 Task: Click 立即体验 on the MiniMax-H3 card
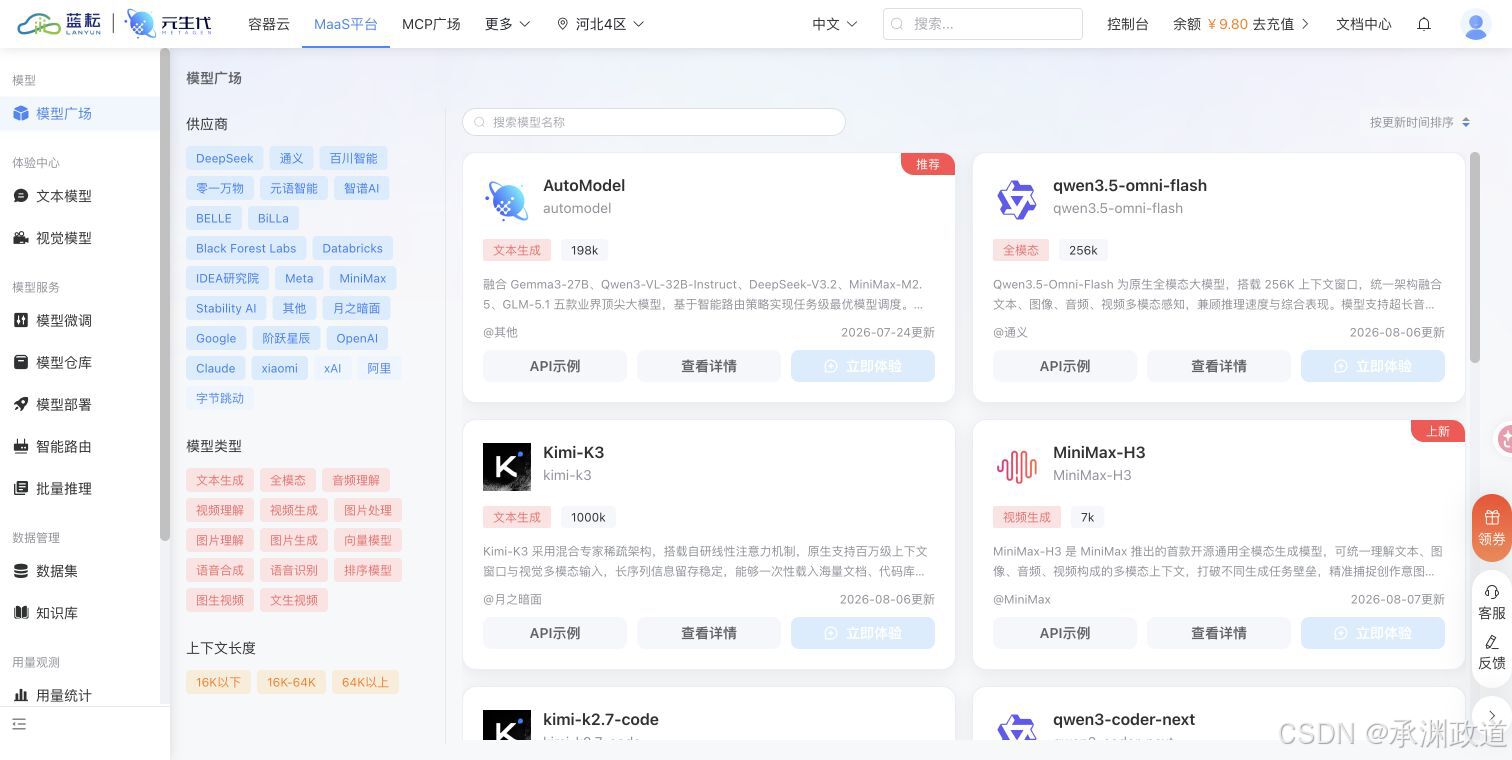(1373, 633)
